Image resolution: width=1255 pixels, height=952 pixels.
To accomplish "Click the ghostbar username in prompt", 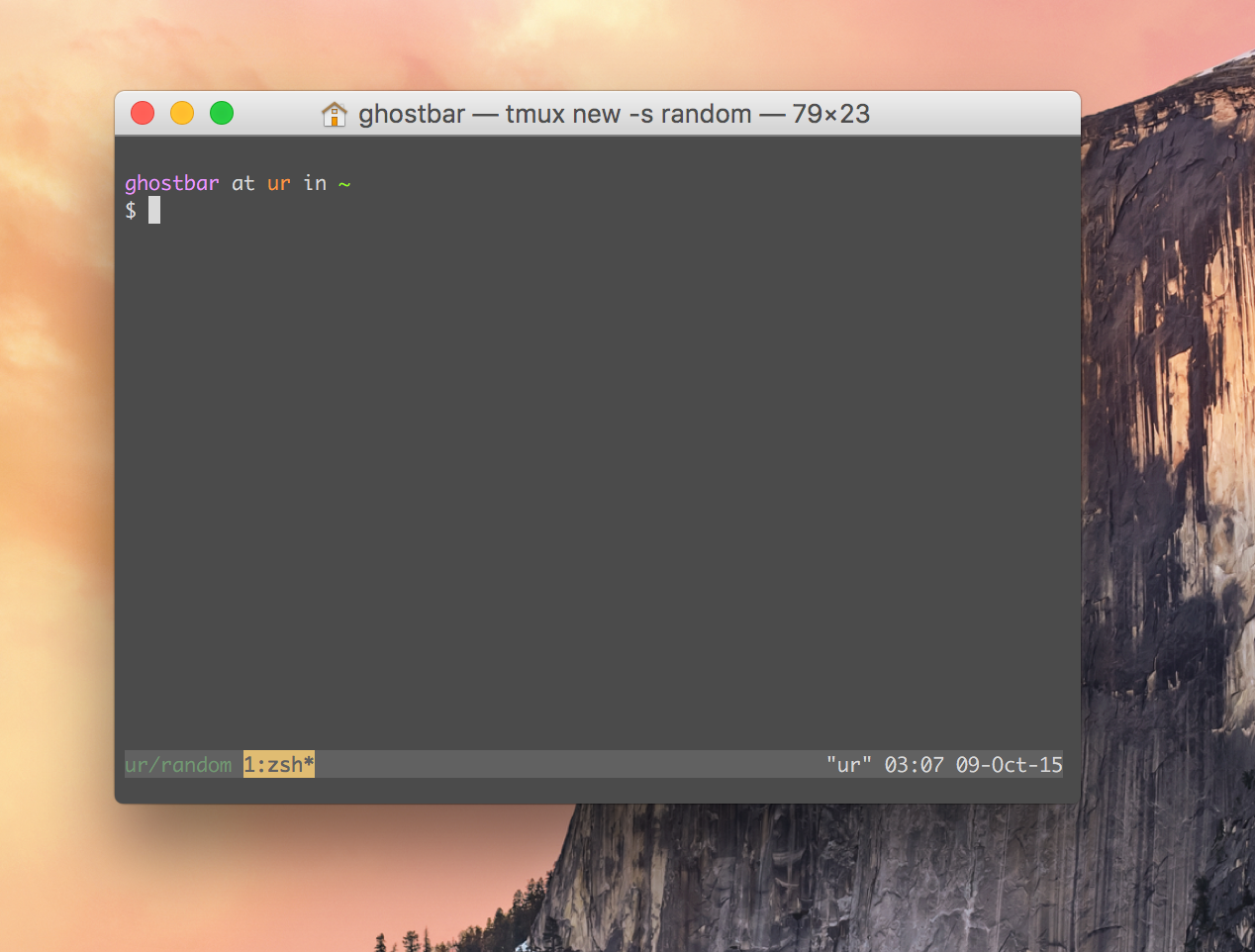I will 172,183.
